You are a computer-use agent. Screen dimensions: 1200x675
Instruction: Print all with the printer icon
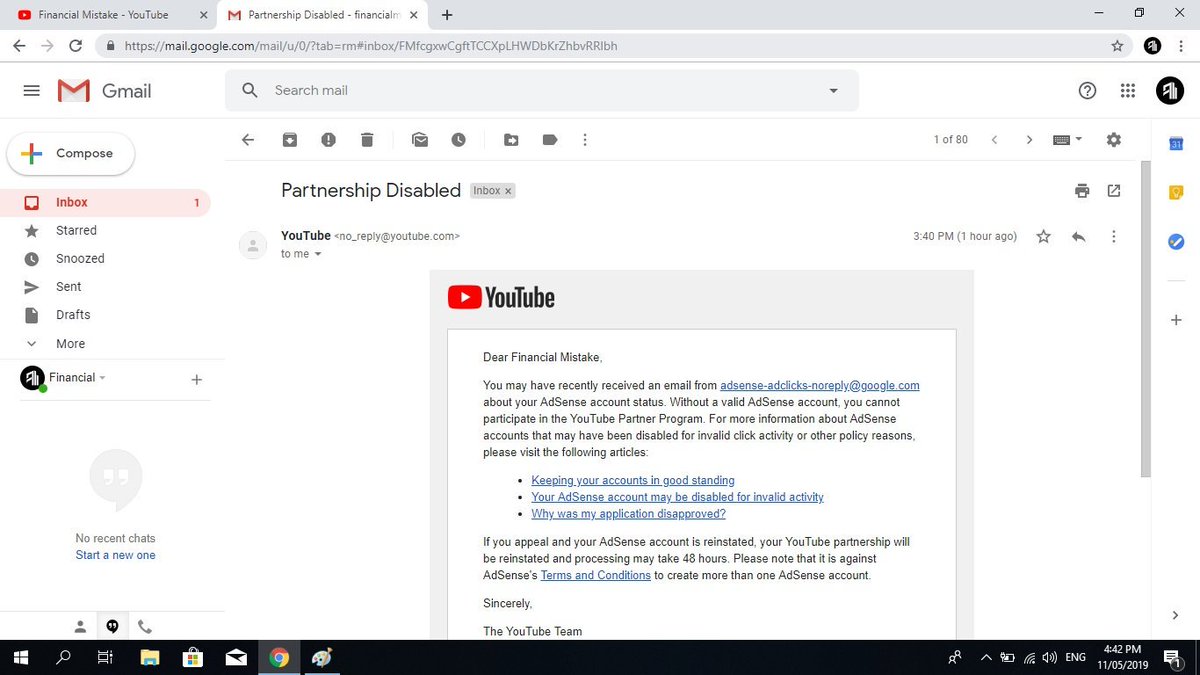[x=1081, y=191]
